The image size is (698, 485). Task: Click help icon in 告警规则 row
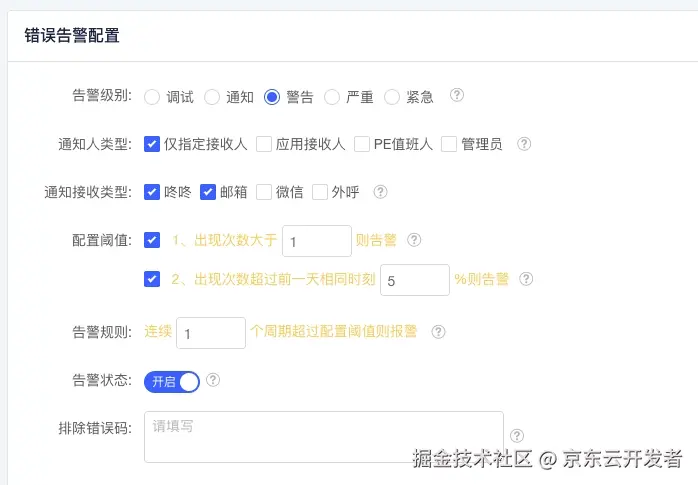(x=438, y=332)
